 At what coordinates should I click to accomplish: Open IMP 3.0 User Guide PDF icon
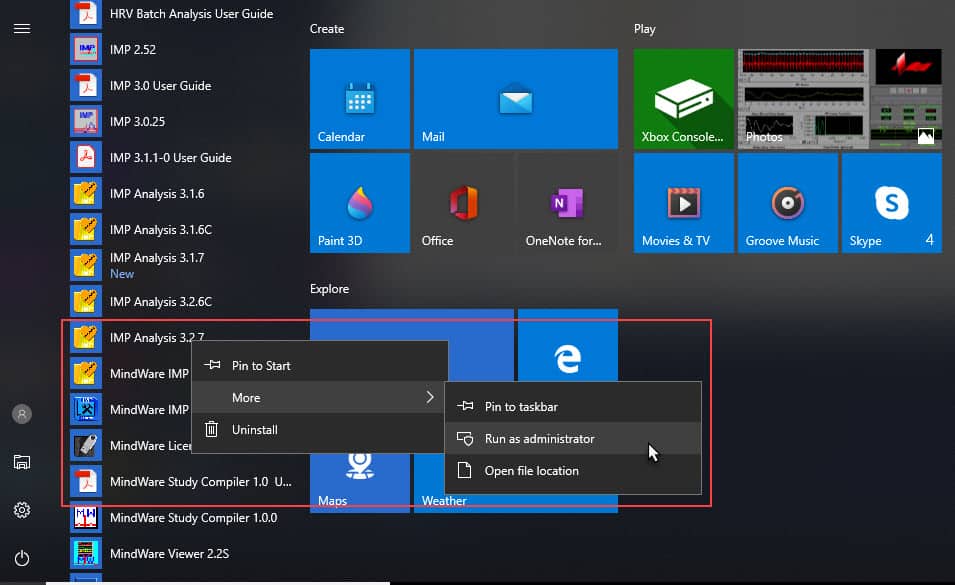point(86,85)
